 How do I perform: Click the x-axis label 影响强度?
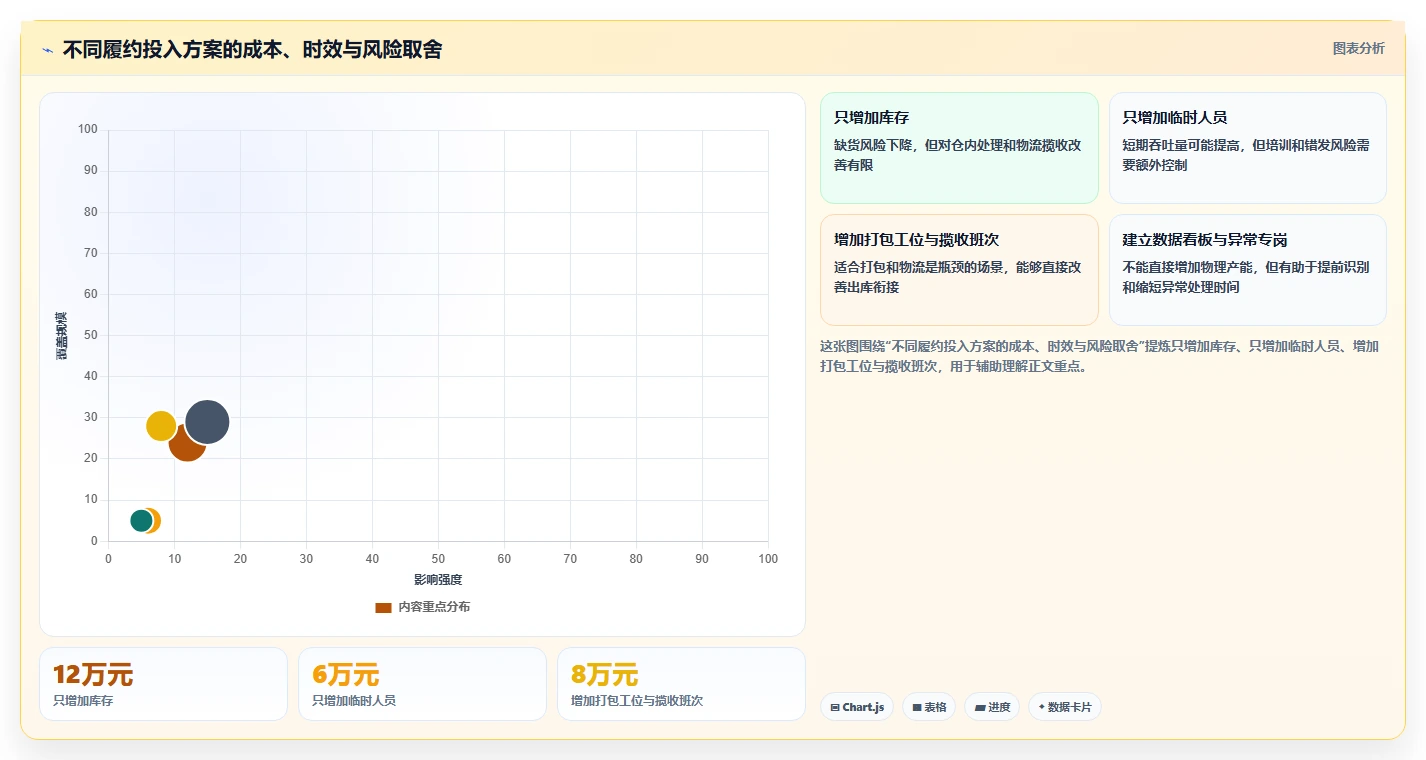click(438, 580)
